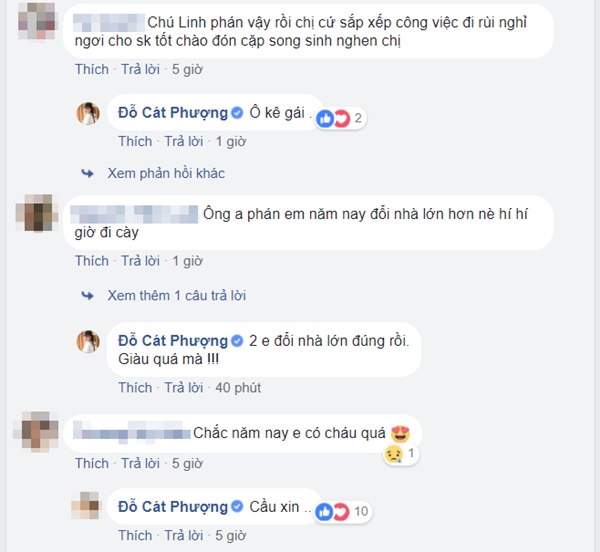Expand 'Xem thêm 1 câu trả lời'
Image resolution: width=600 pixels, height=552 pixels.
pos(177,295)
